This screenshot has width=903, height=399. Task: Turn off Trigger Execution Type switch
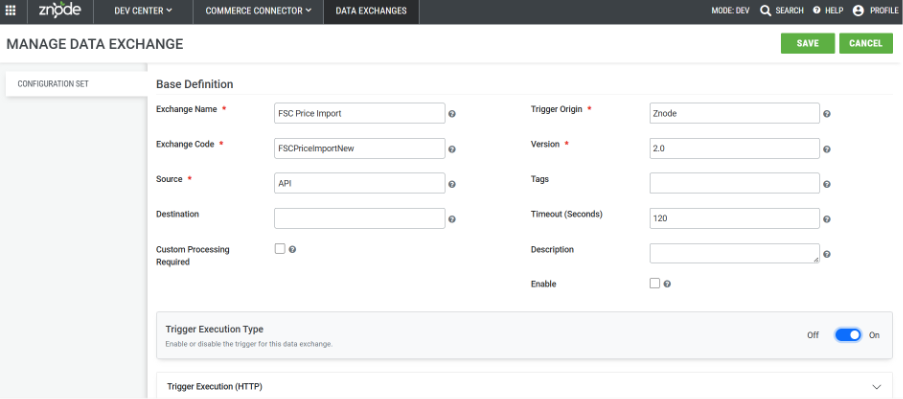(x=848, y=335)
